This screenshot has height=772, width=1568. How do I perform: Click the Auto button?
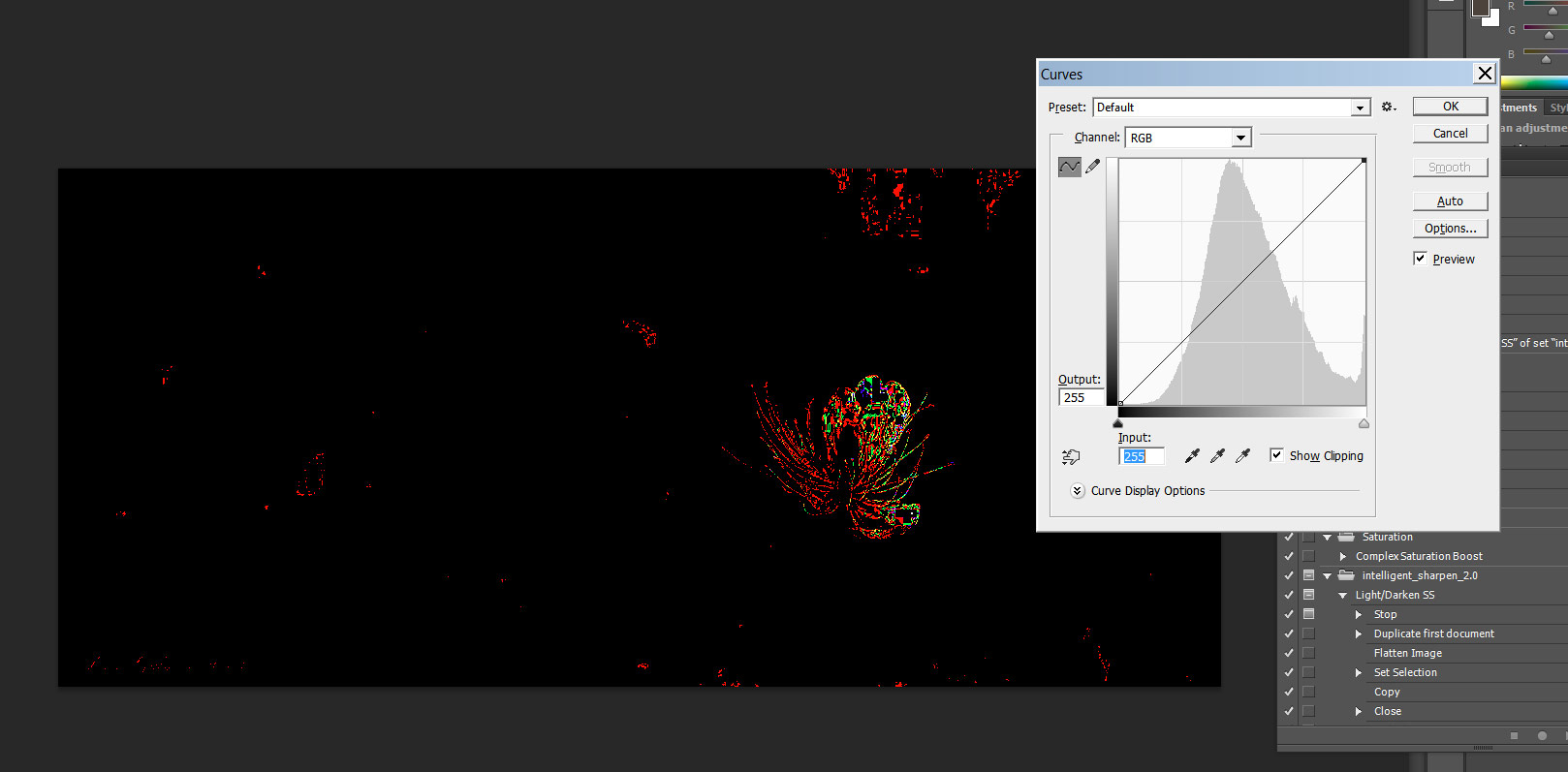(1450, 201)
